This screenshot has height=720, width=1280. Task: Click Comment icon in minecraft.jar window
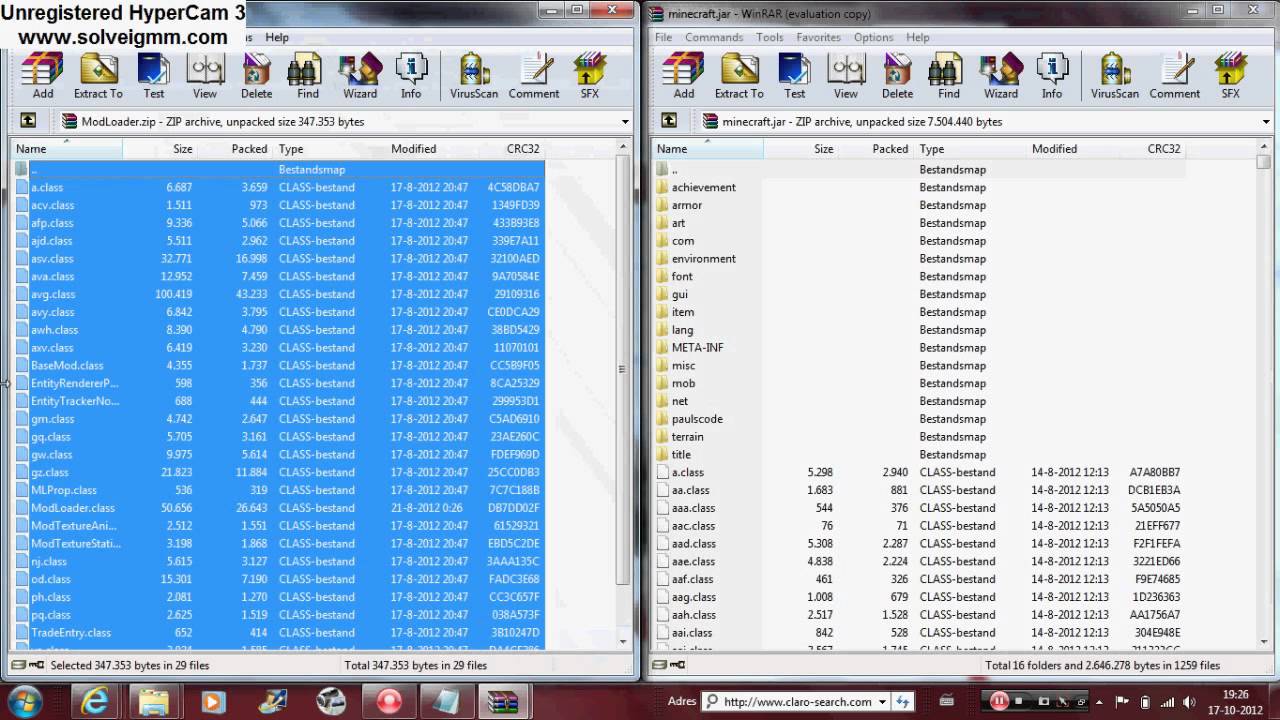1175,76
